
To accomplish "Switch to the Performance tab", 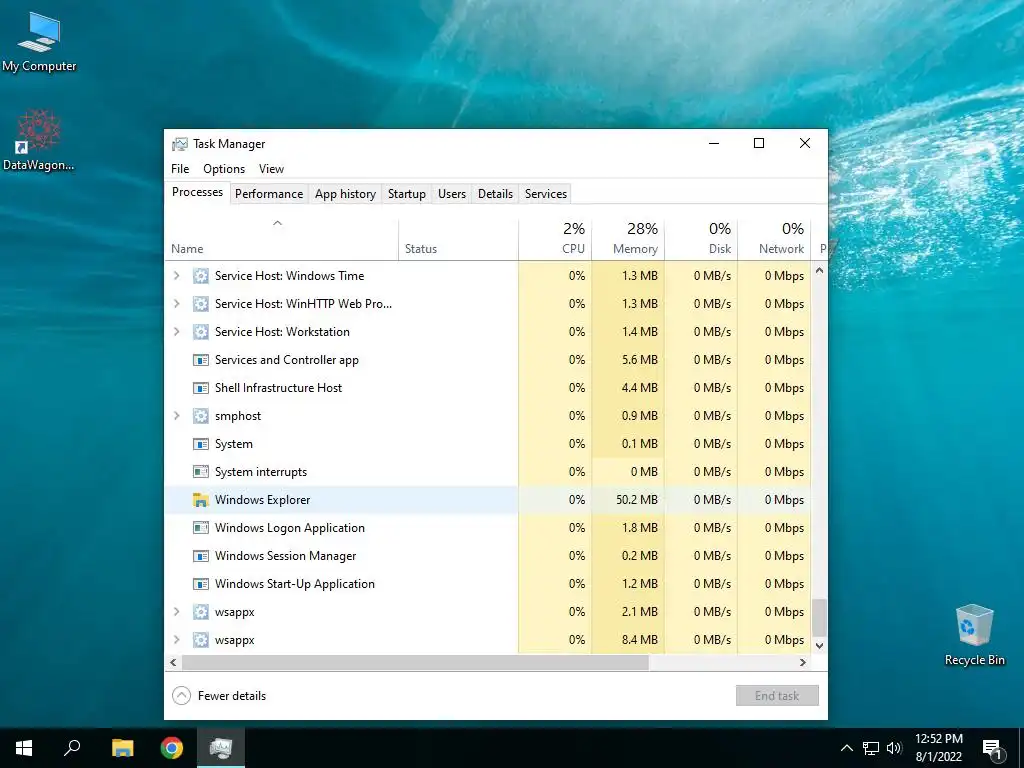I will point(269,194).
